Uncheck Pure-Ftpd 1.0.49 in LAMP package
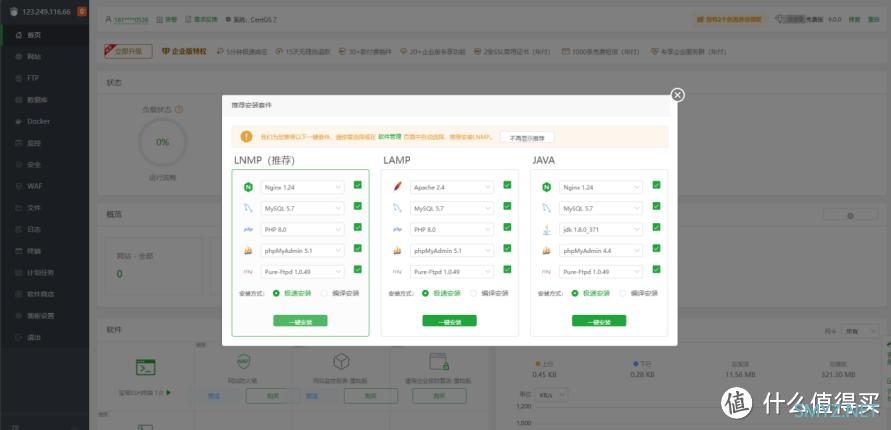 tap(507, 269)
